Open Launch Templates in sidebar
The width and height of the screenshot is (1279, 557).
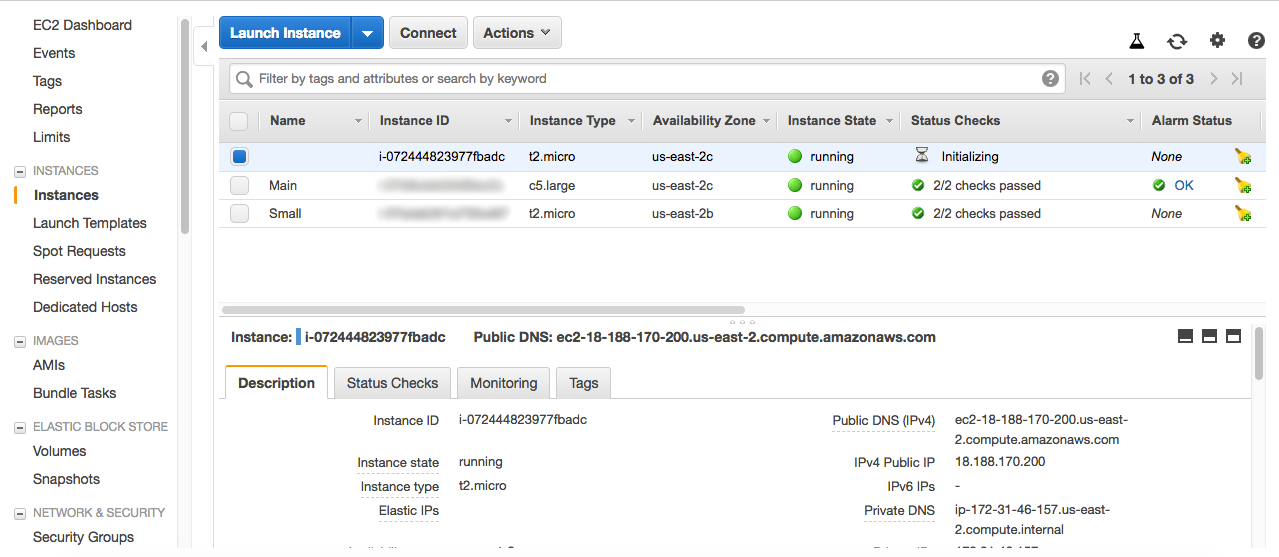tap(90, 223)
